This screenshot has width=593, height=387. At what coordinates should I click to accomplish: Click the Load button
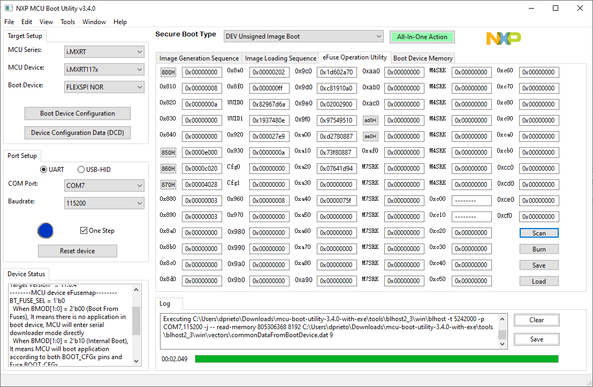(539, 281)
